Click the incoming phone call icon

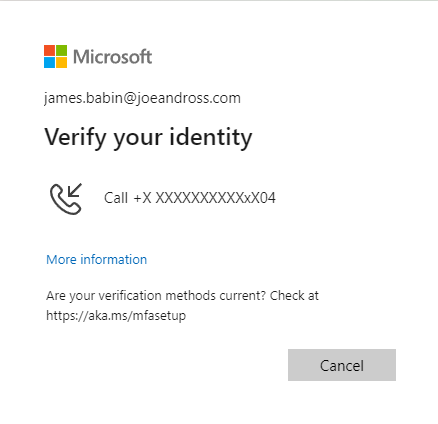coord(66,199)
